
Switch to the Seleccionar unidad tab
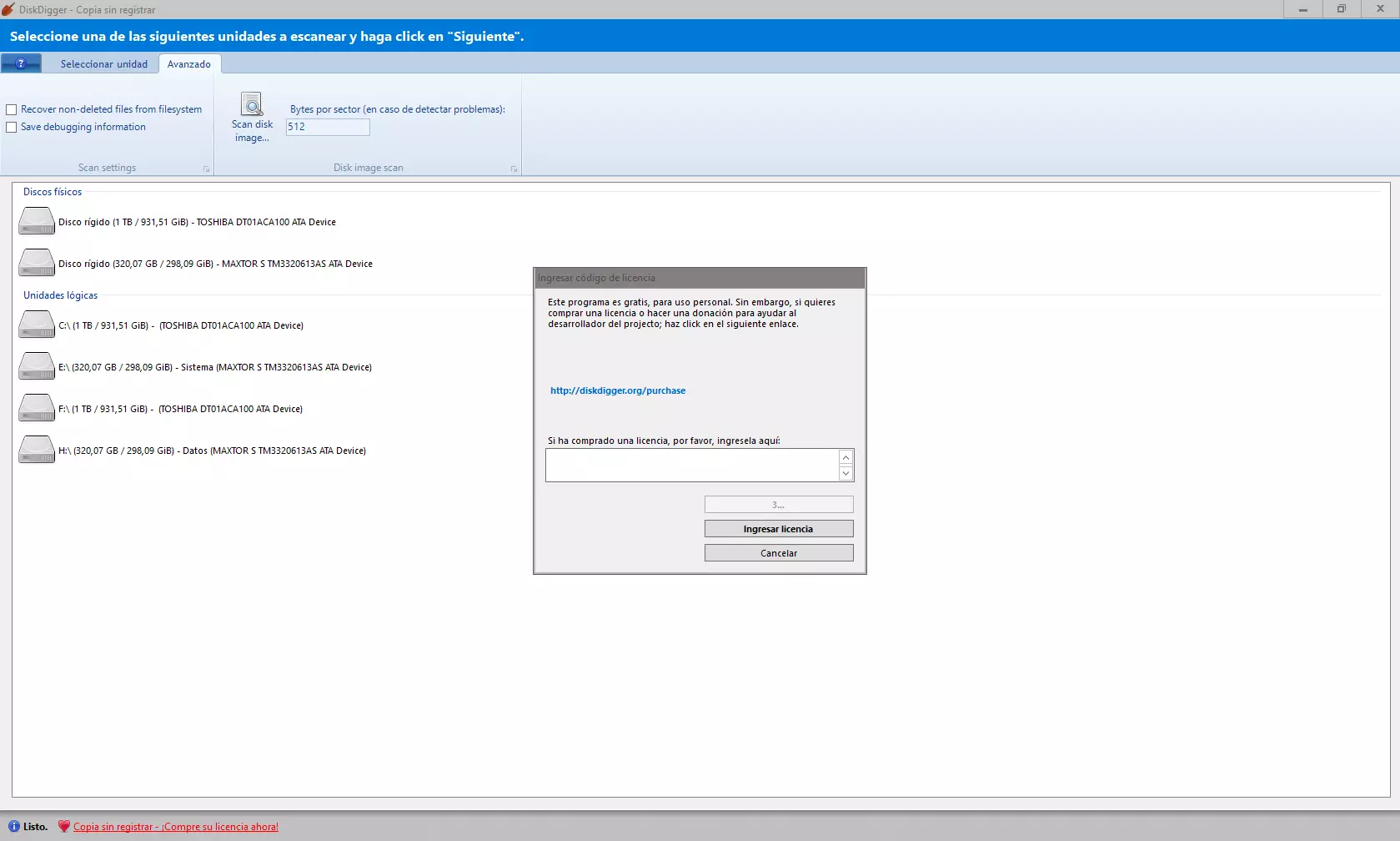point(104,64)
